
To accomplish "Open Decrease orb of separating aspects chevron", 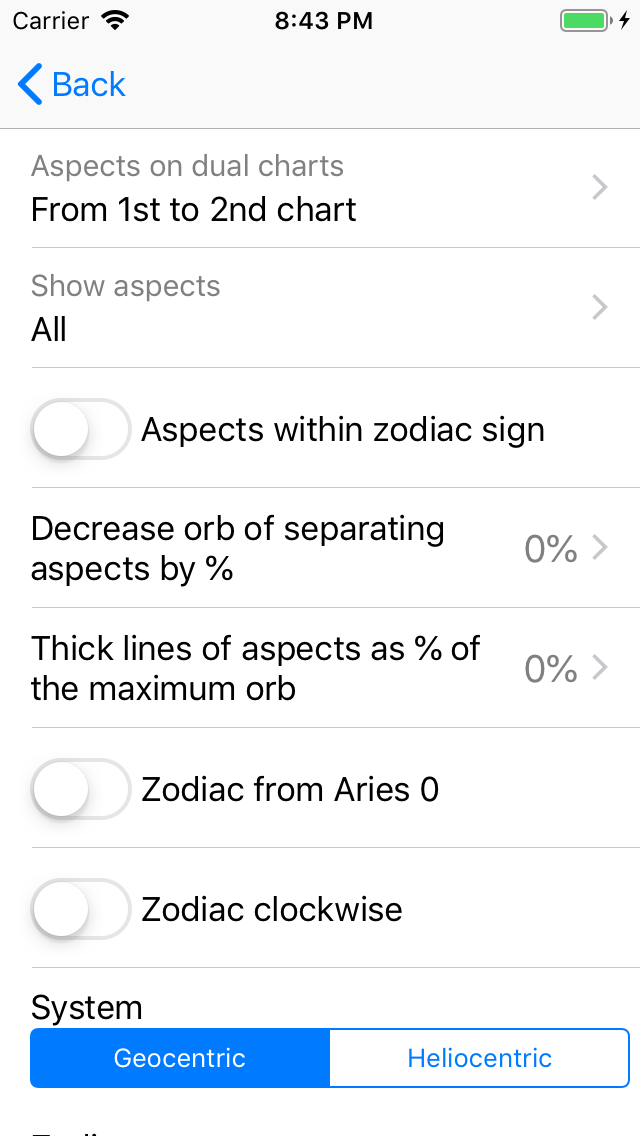I will [600, 548].
